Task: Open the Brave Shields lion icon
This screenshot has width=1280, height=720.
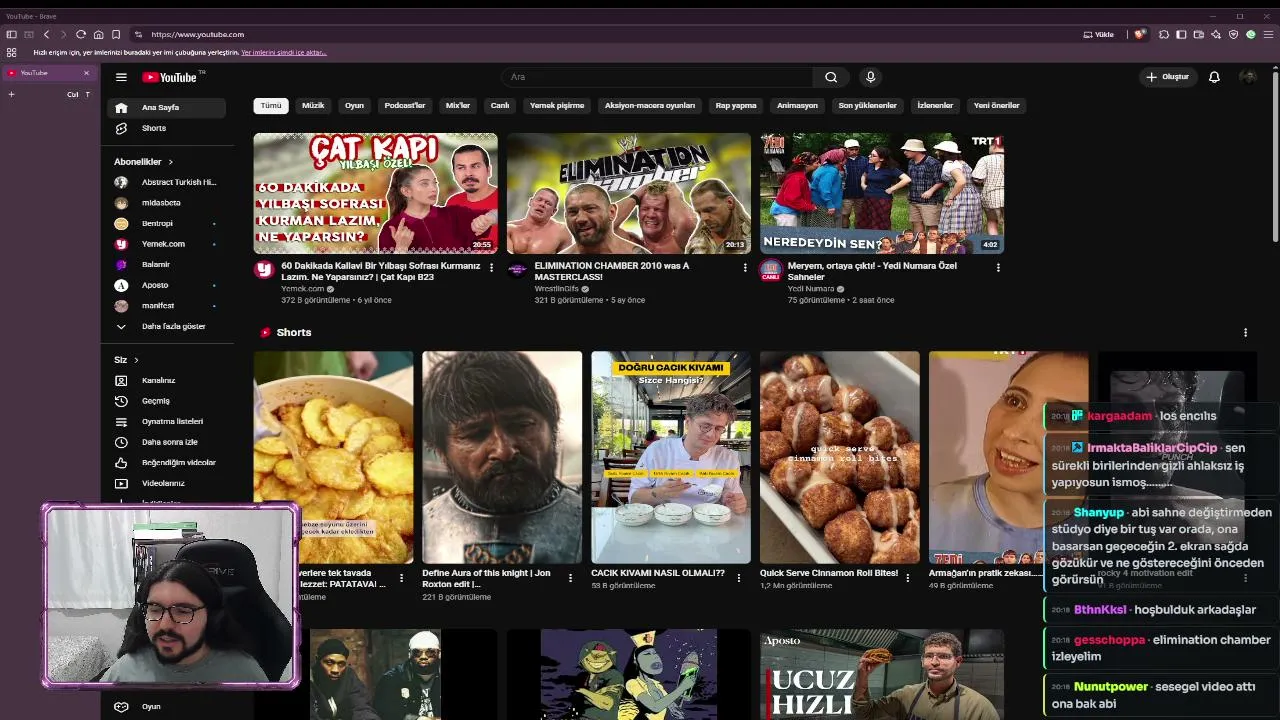Action: 1139,34
